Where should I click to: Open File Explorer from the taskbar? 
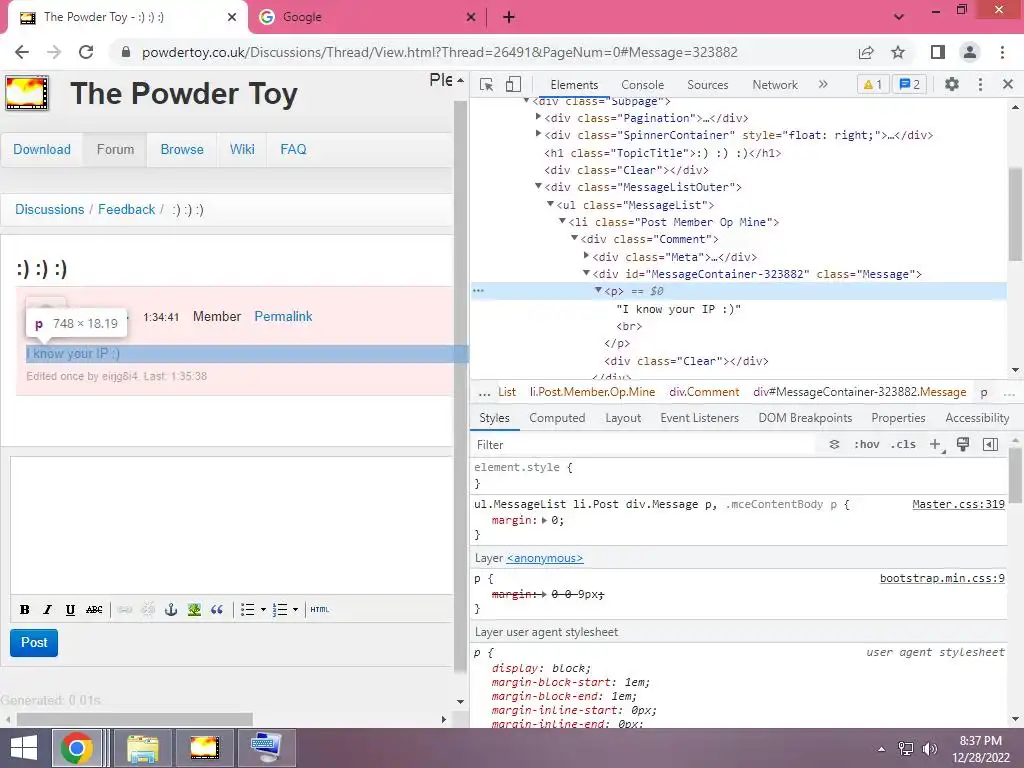[x=143, y=748]
